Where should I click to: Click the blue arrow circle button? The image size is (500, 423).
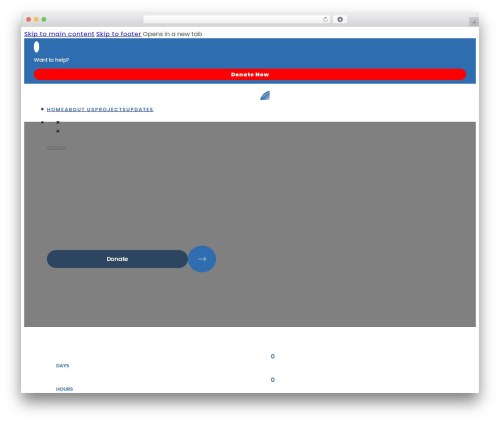202,259
